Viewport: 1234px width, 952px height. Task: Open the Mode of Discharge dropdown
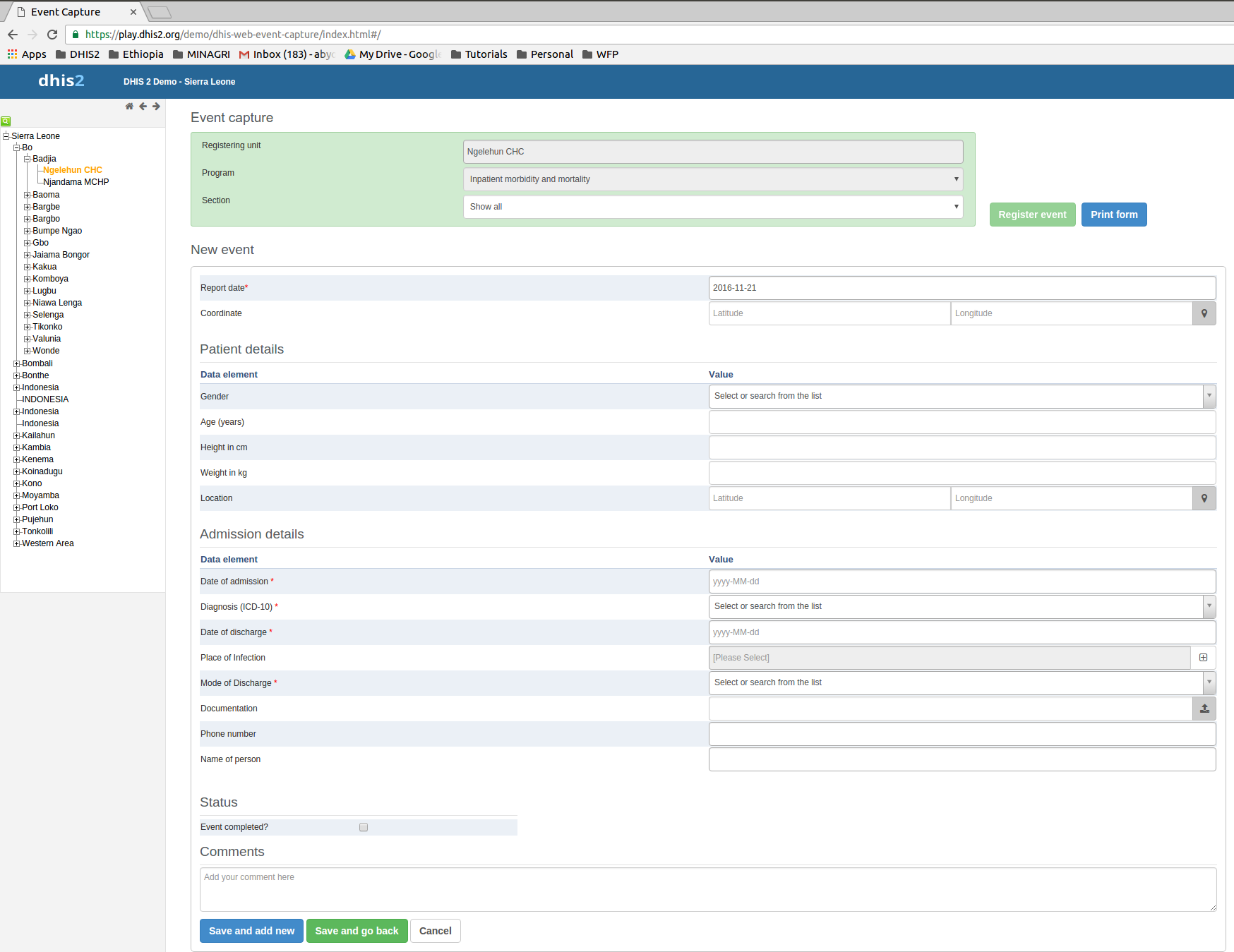[x=1209, y=682]
